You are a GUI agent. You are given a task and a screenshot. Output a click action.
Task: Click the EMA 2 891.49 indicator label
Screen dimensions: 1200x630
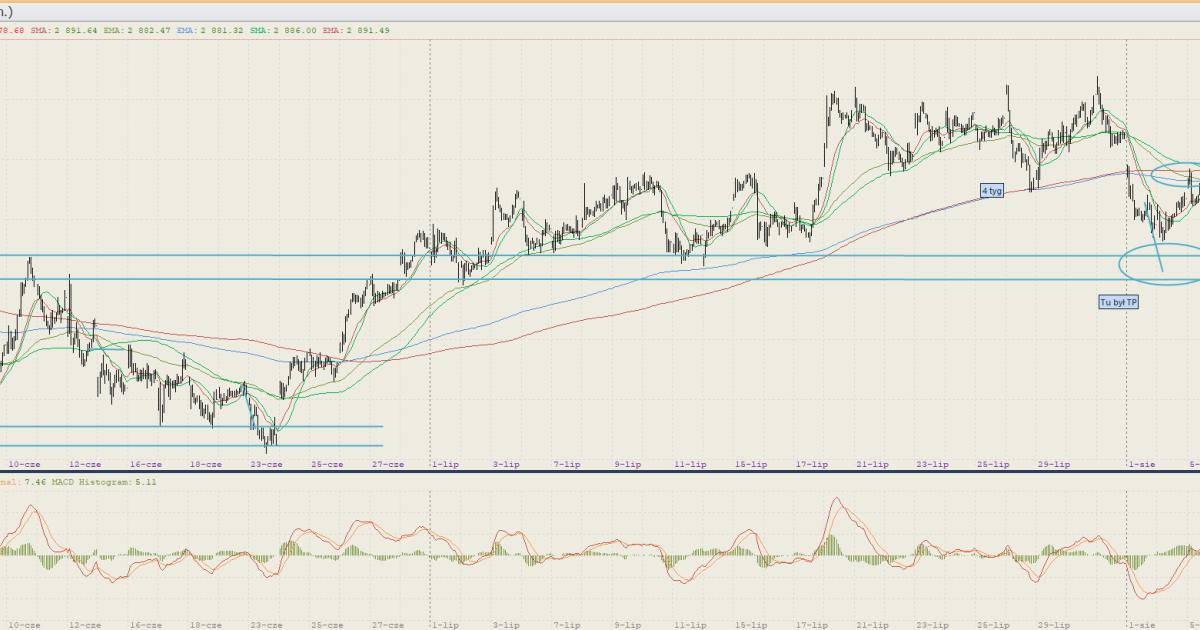click(354, 30)
